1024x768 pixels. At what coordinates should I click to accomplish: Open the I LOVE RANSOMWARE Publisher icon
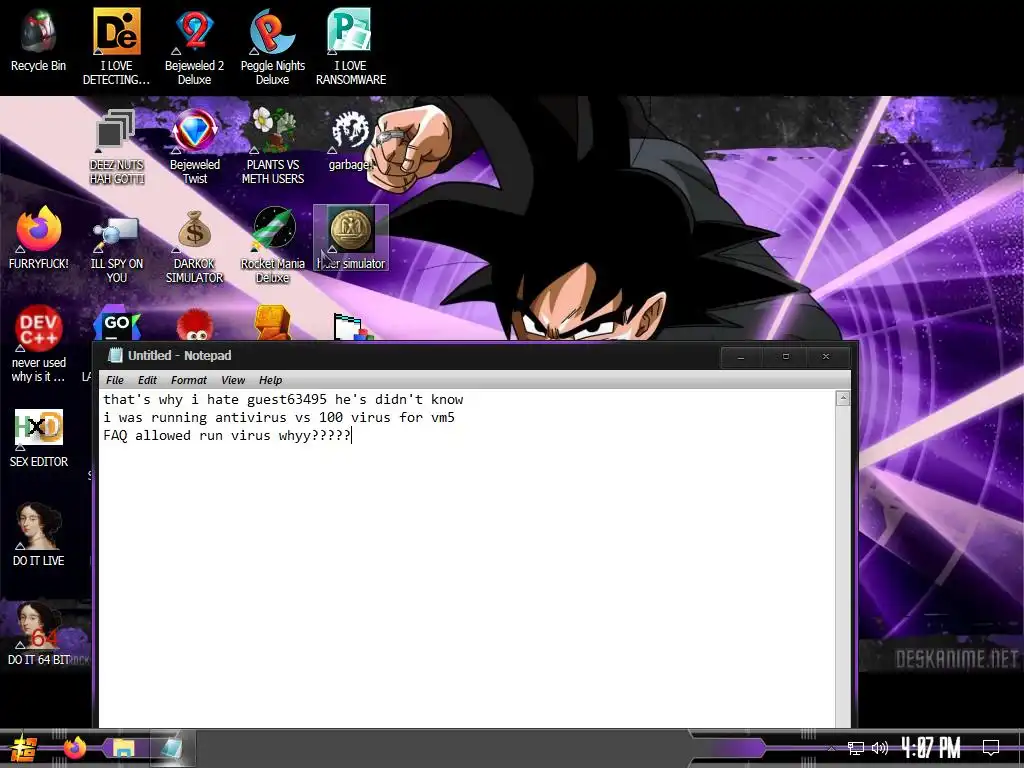click(351, 47)
